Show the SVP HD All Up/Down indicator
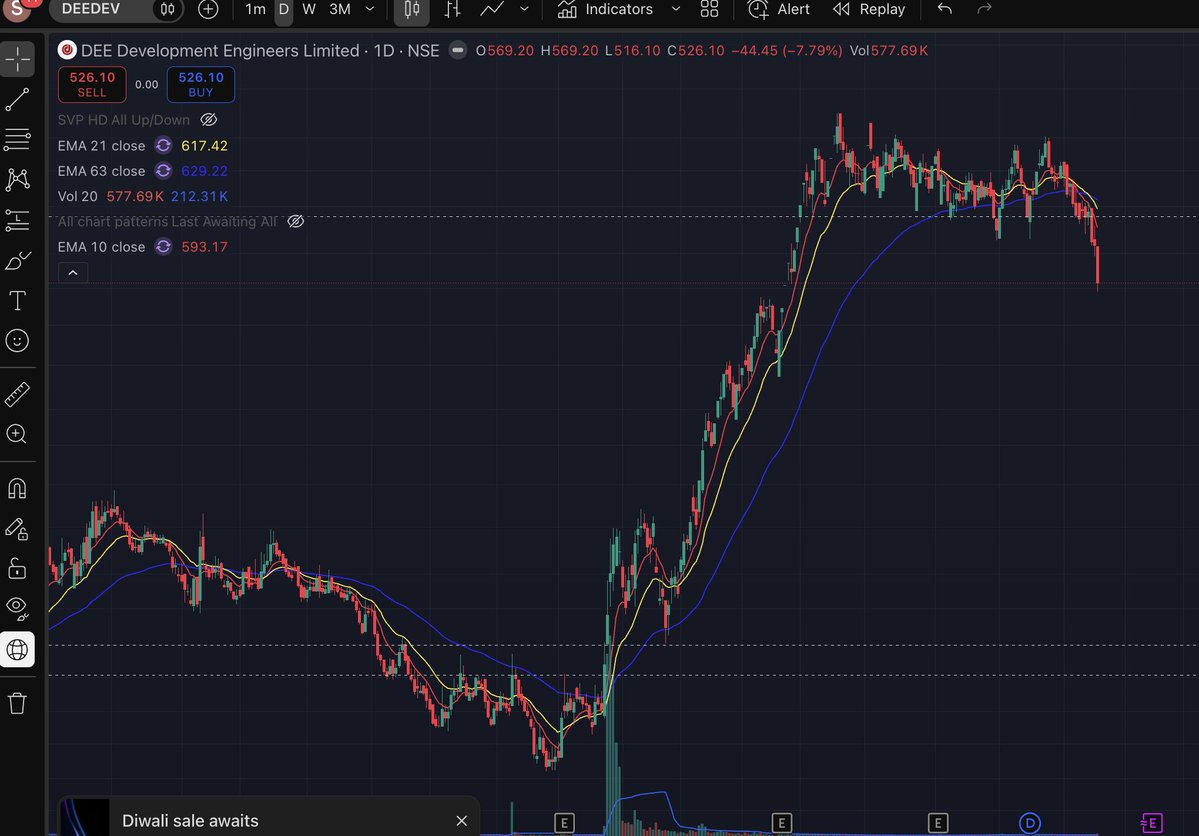 pyautogui.click(x=209, y=119)
